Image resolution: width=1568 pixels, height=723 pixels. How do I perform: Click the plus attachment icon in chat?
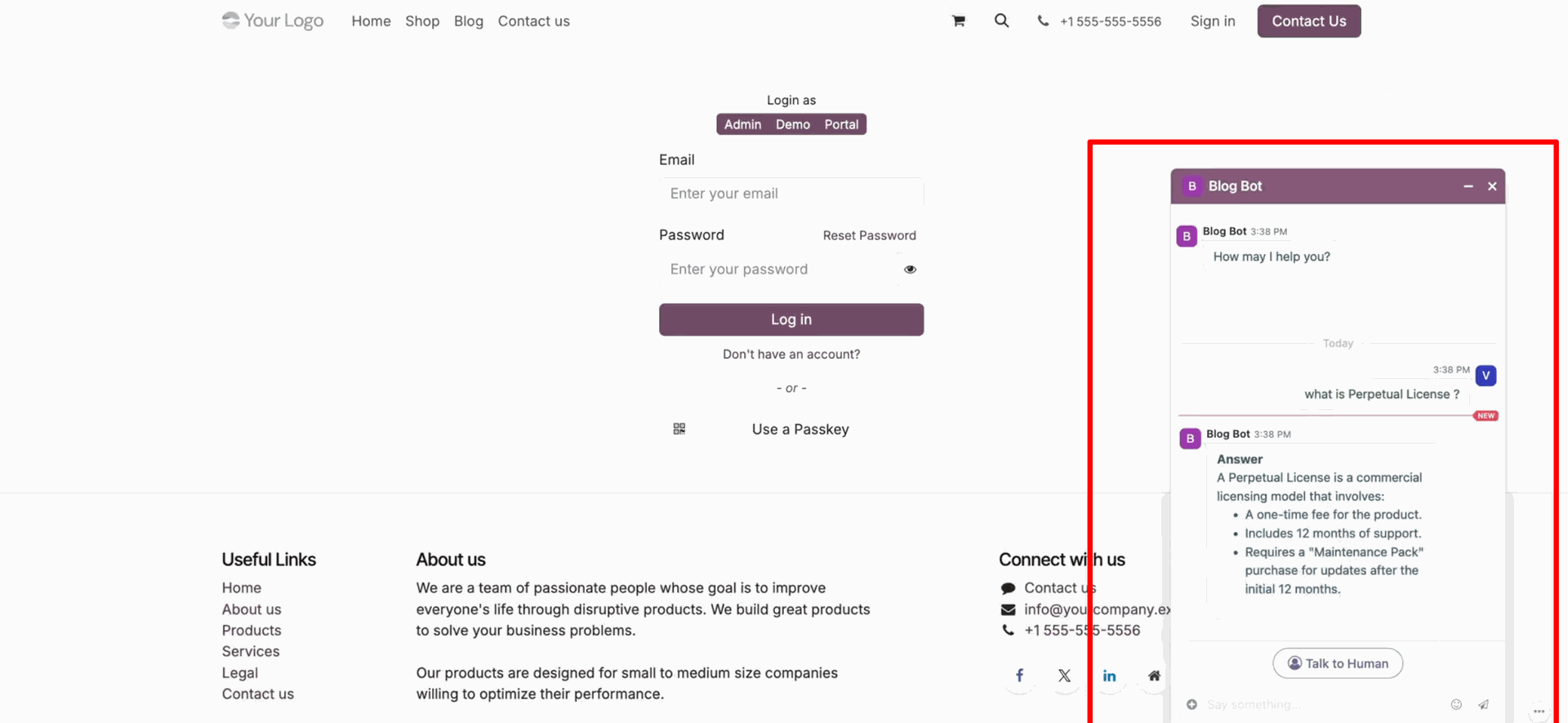click(1192, 704)
